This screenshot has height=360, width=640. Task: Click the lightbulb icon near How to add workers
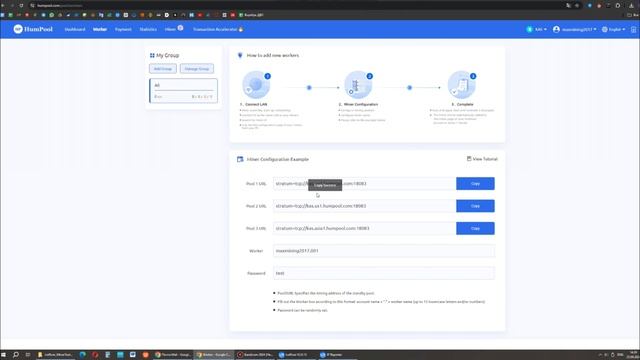click(240, 55)
